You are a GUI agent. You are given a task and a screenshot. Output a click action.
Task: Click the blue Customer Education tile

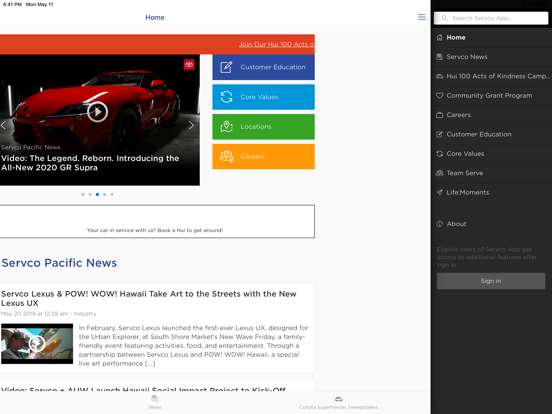263,67
